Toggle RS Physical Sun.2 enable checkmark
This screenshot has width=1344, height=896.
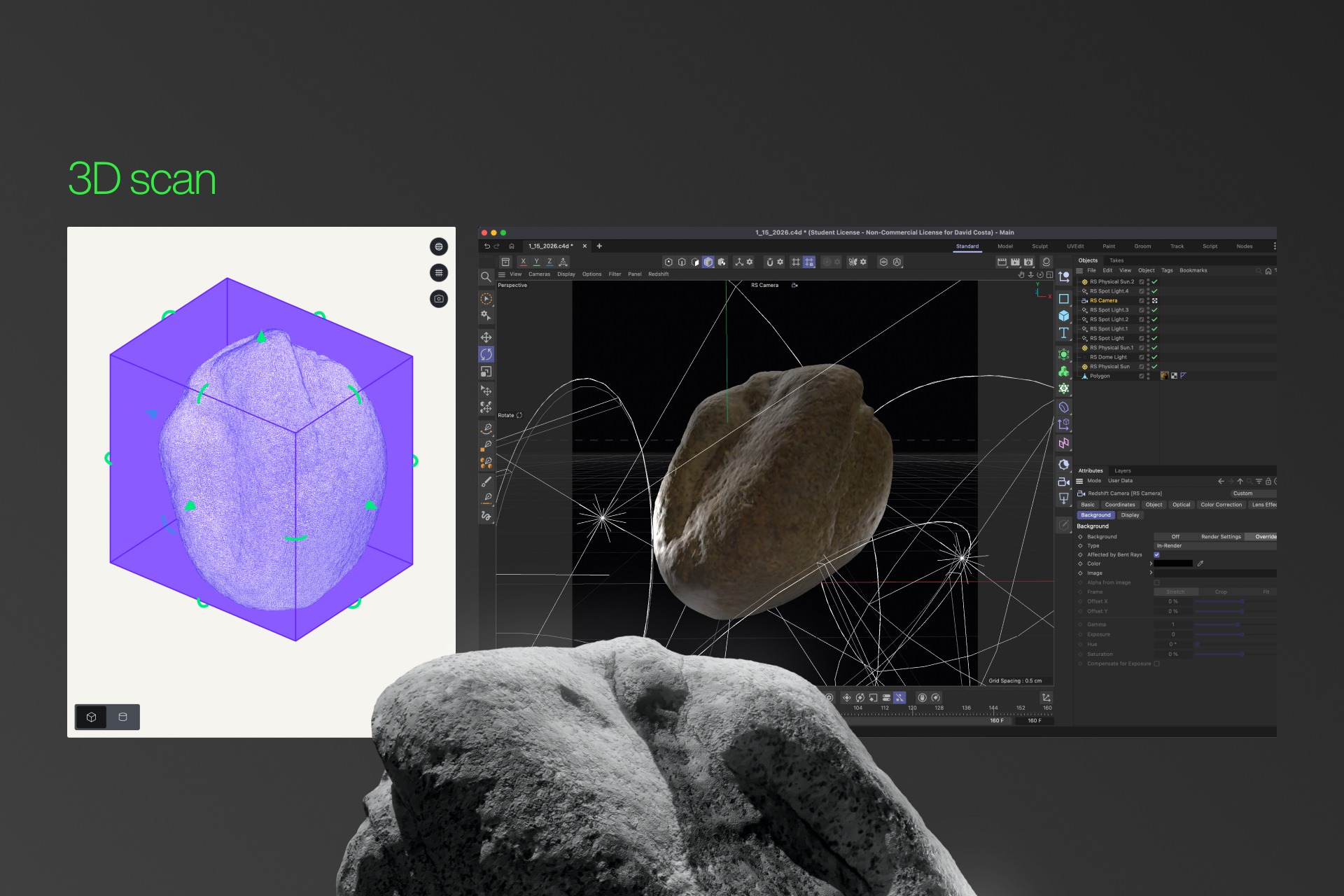pyautogui.click(x=1154, y=282)
